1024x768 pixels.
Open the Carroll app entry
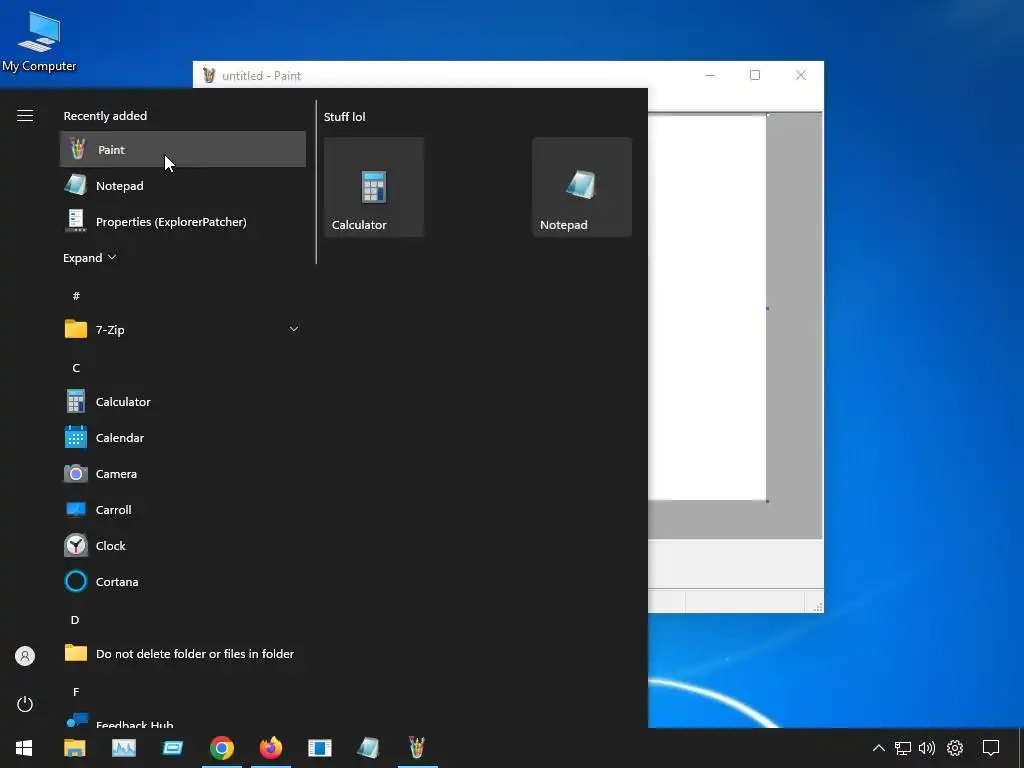pos(183,509)
